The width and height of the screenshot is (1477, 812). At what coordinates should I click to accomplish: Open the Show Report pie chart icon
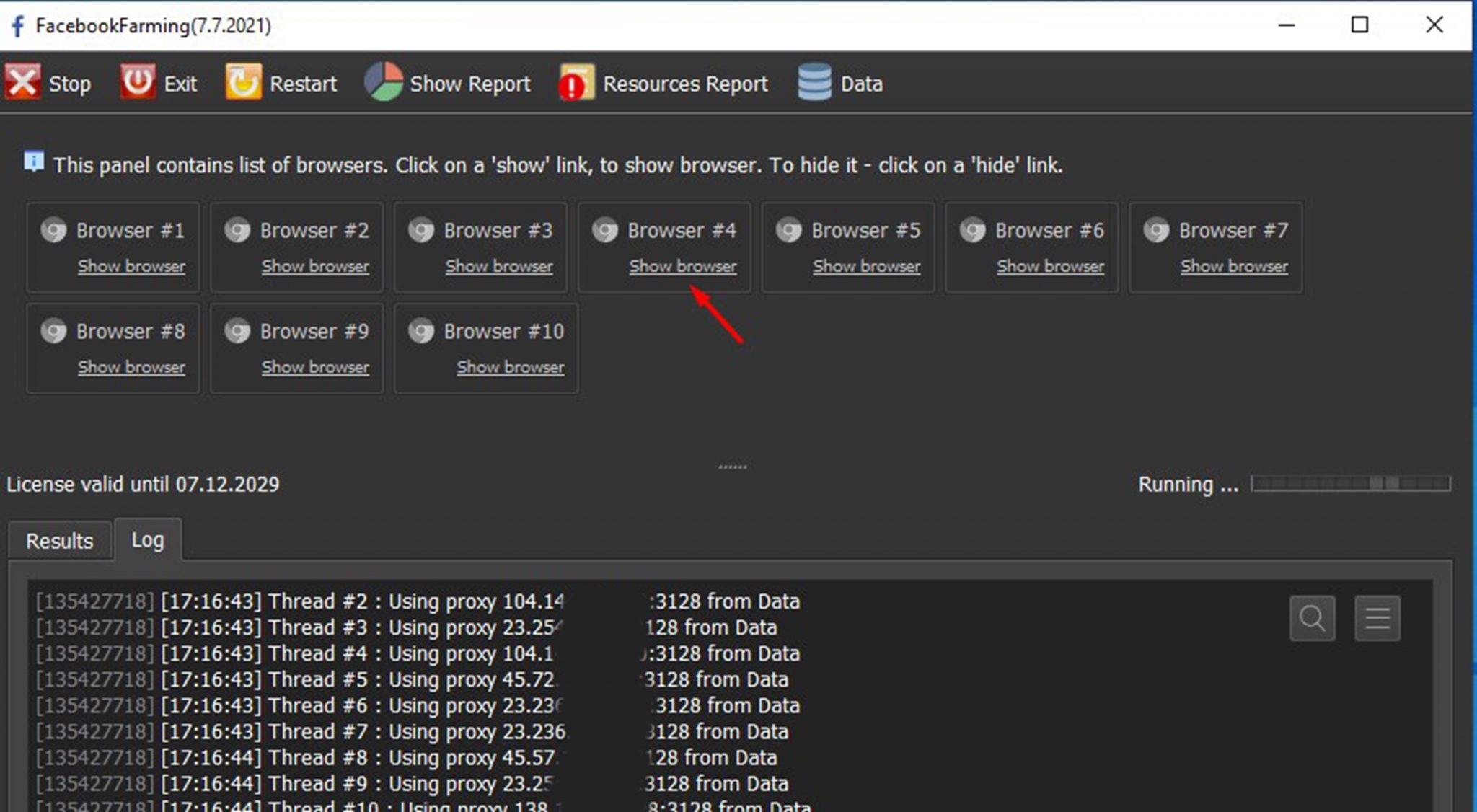pyautogui.click(x=384, y=81)
